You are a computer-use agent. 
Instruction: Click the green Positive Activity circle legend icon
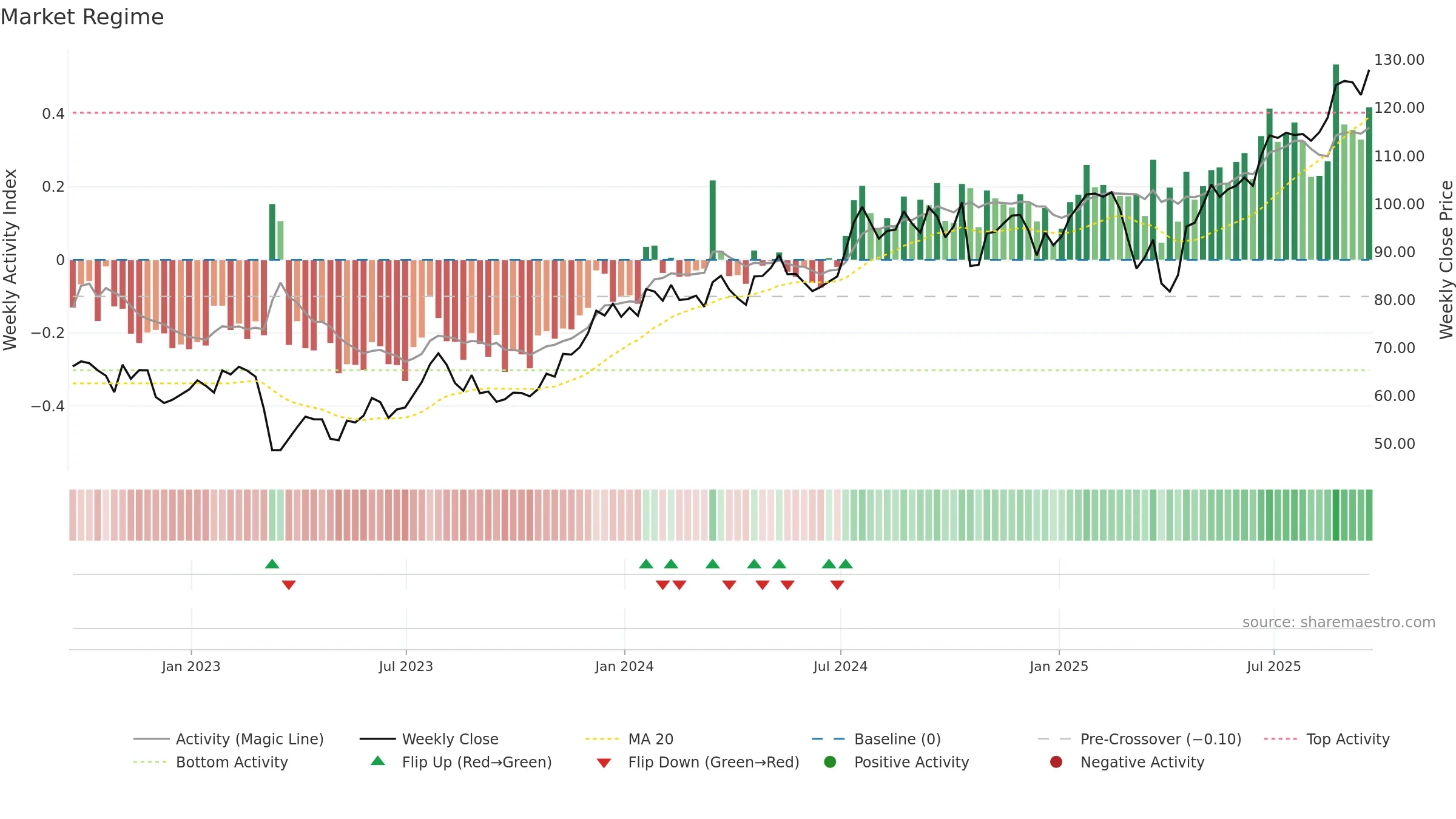pos(830,762)
